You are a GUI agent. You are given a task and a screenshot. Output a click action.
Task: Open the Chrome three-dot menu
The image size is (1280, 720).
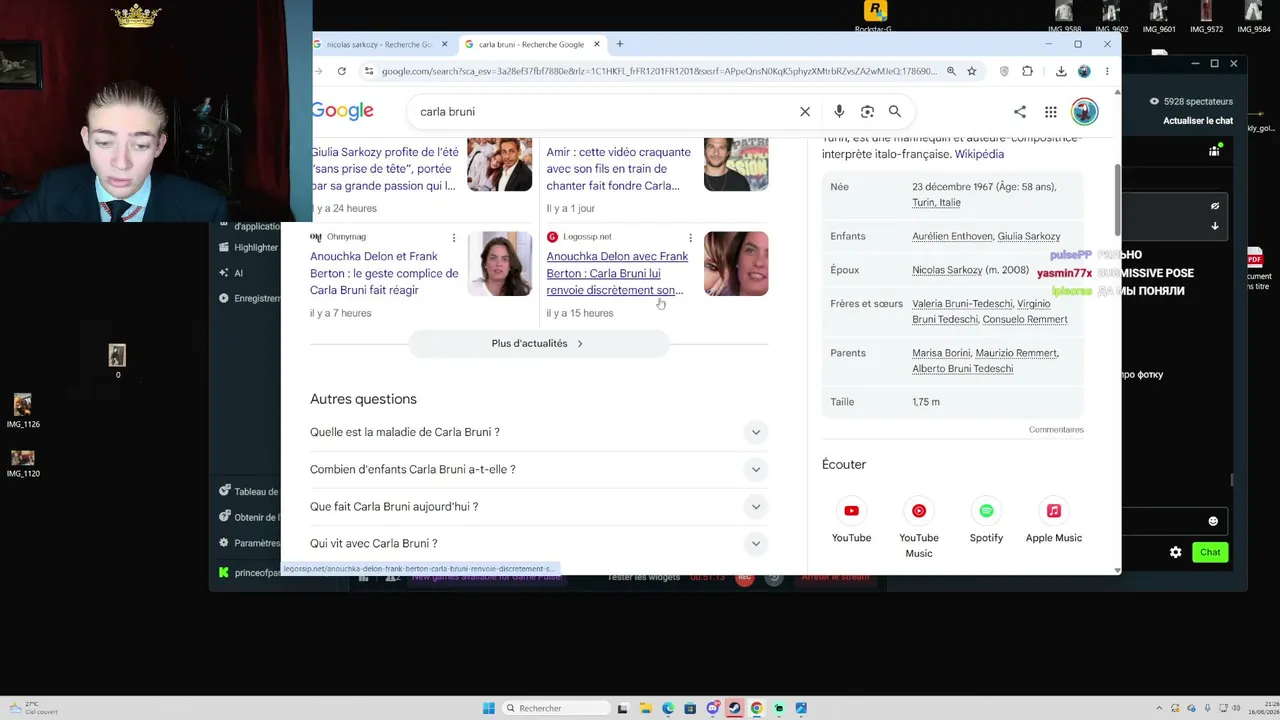point(1107,71)
